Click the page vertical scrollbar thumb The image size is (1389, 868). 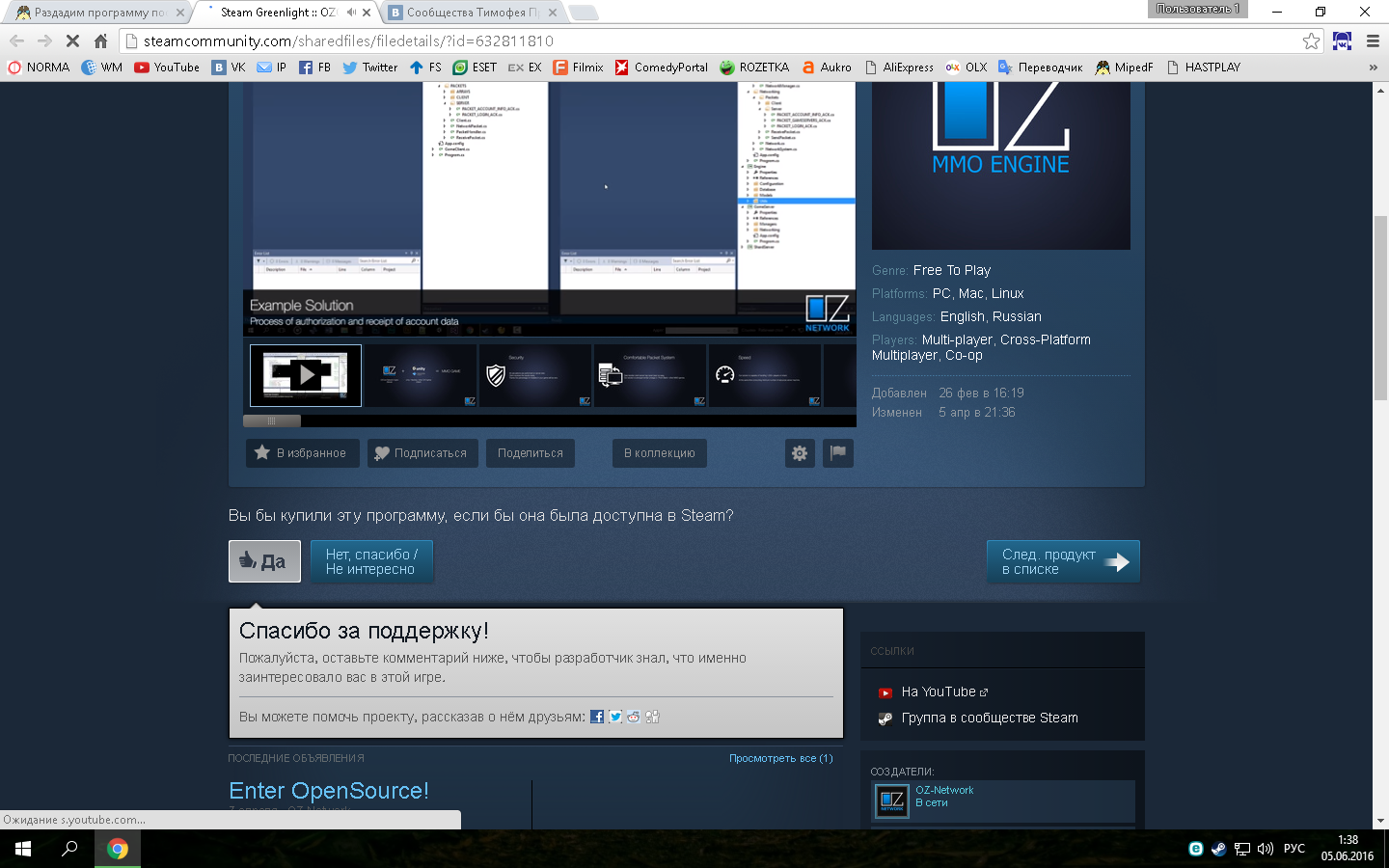tap(1380, 309)
